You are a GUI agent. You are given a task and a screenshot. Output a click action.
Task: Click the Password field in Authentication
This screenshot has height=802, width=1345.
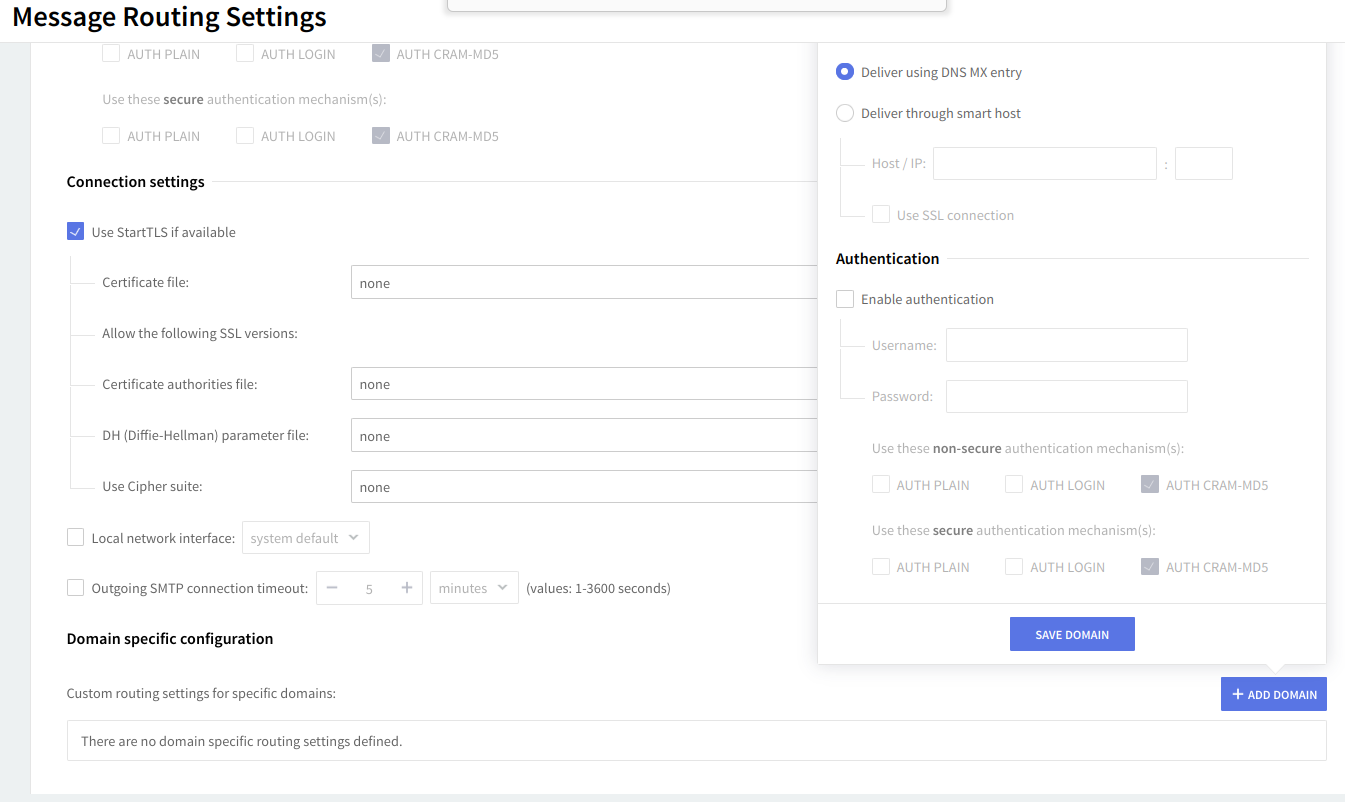(x=1066, y=396)
